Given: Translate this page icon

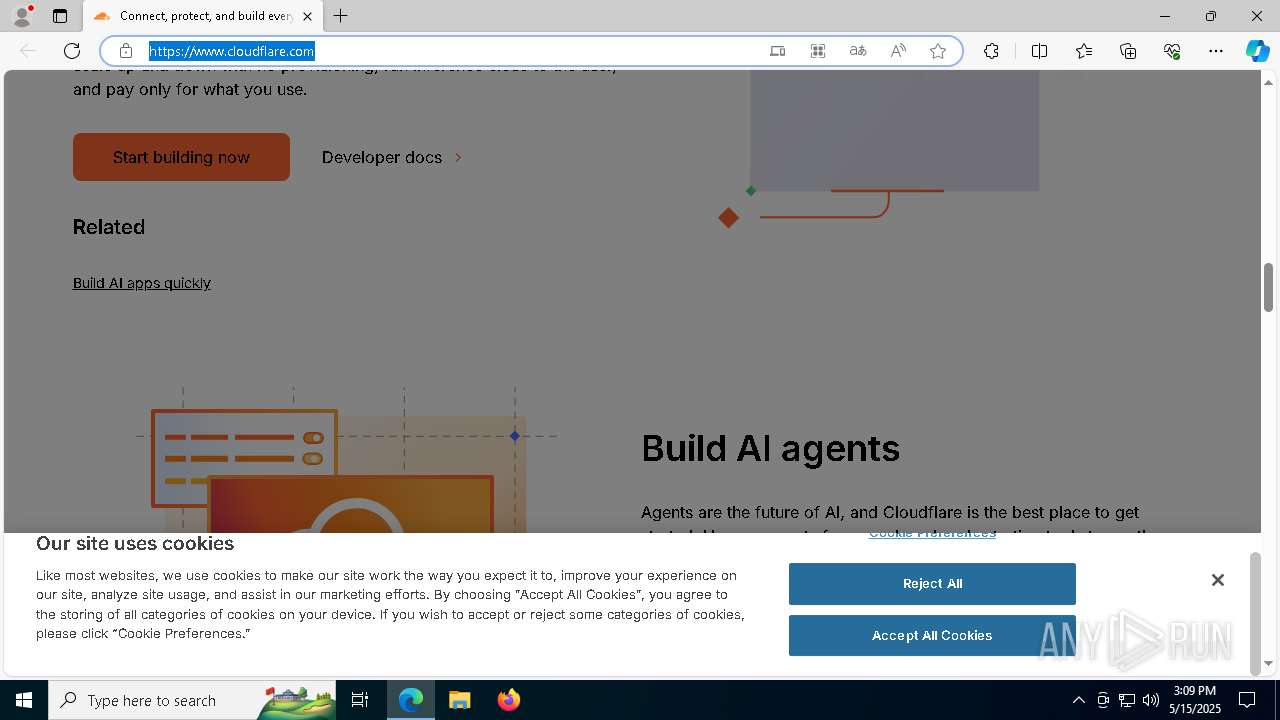Looking at the screenshot, I should [x=858, y=51].
